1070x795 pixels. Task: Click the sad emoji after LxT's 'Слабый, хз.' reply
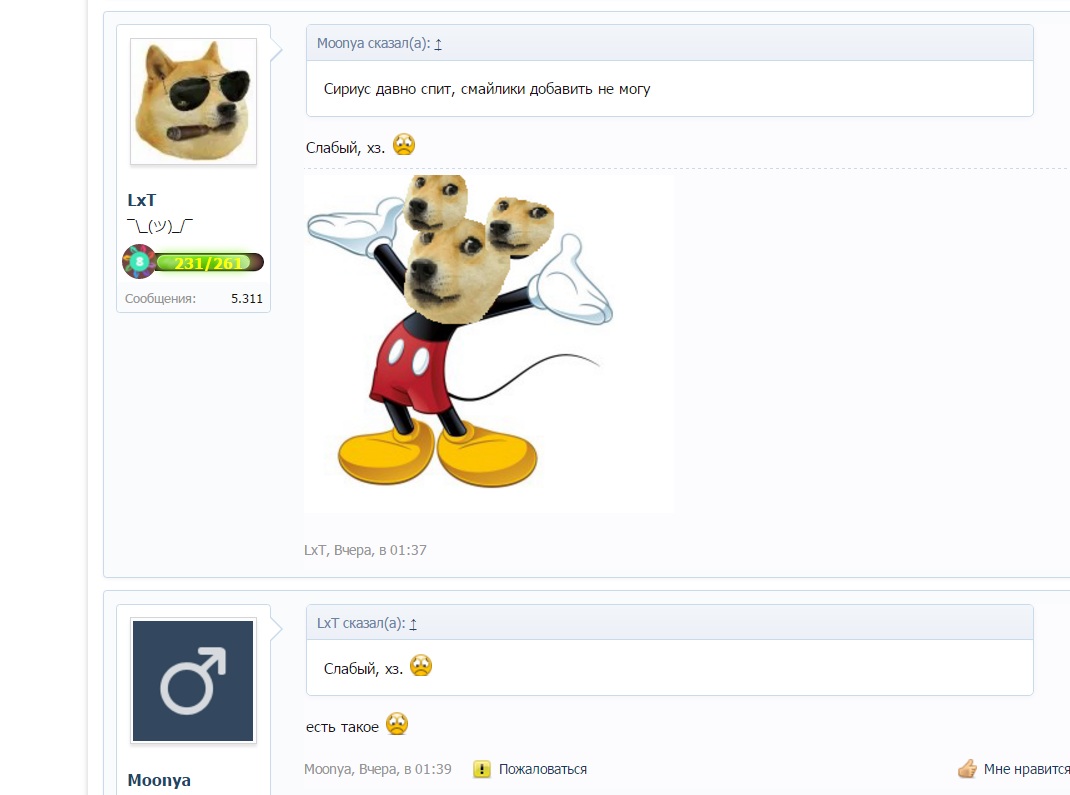403,145
